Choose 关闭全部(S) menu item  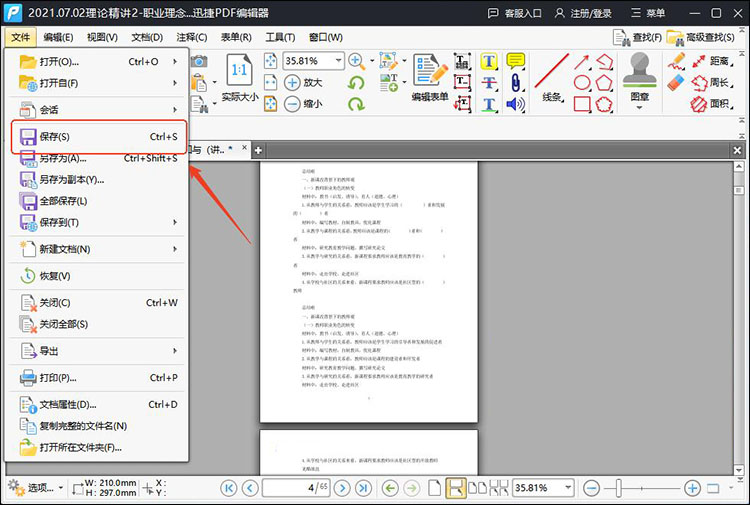pyautogui.click(x=97, y=324)
